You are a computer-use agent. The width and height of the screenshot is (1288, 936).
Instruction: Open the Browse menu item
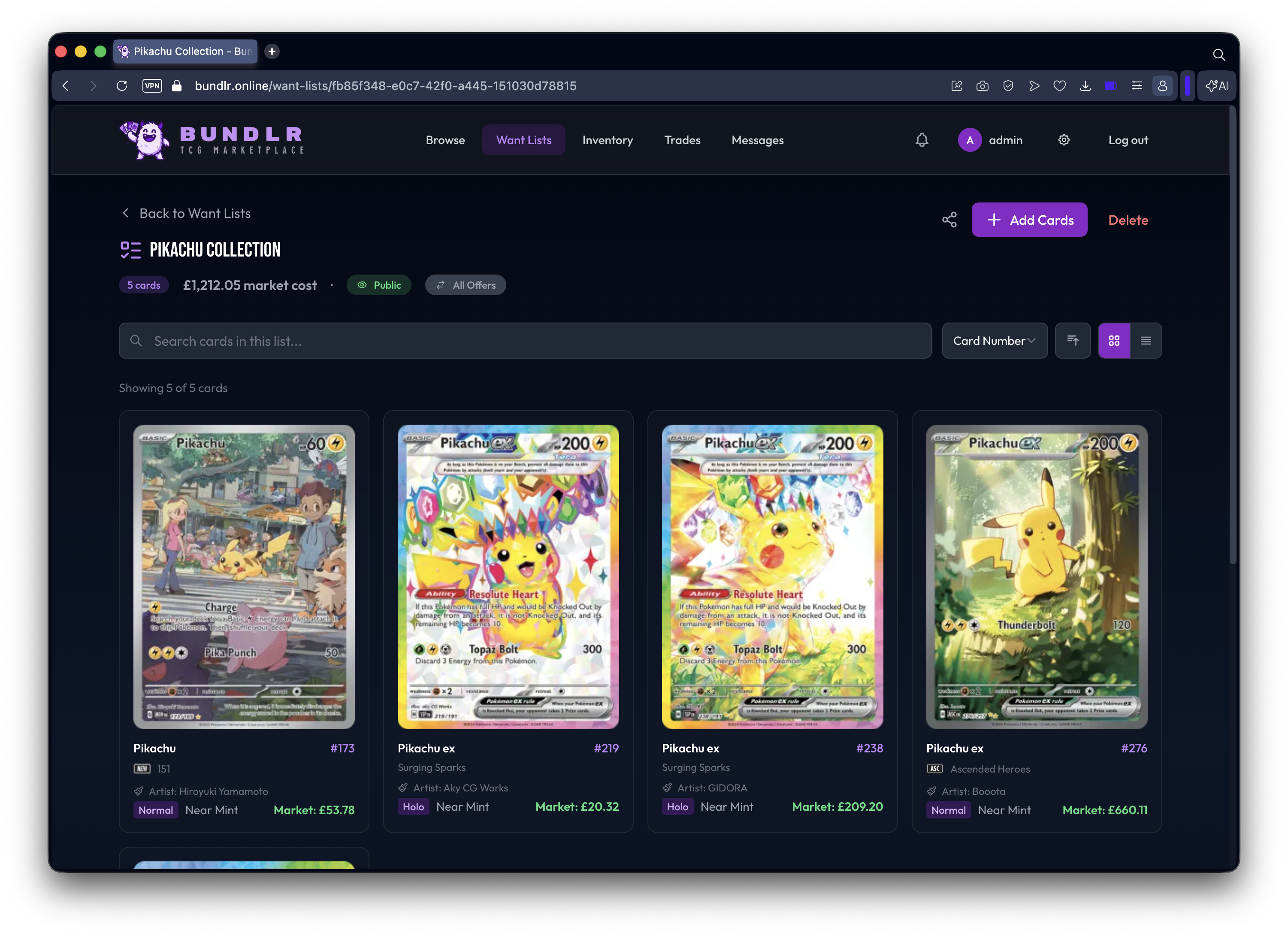[x=445, y=140]
